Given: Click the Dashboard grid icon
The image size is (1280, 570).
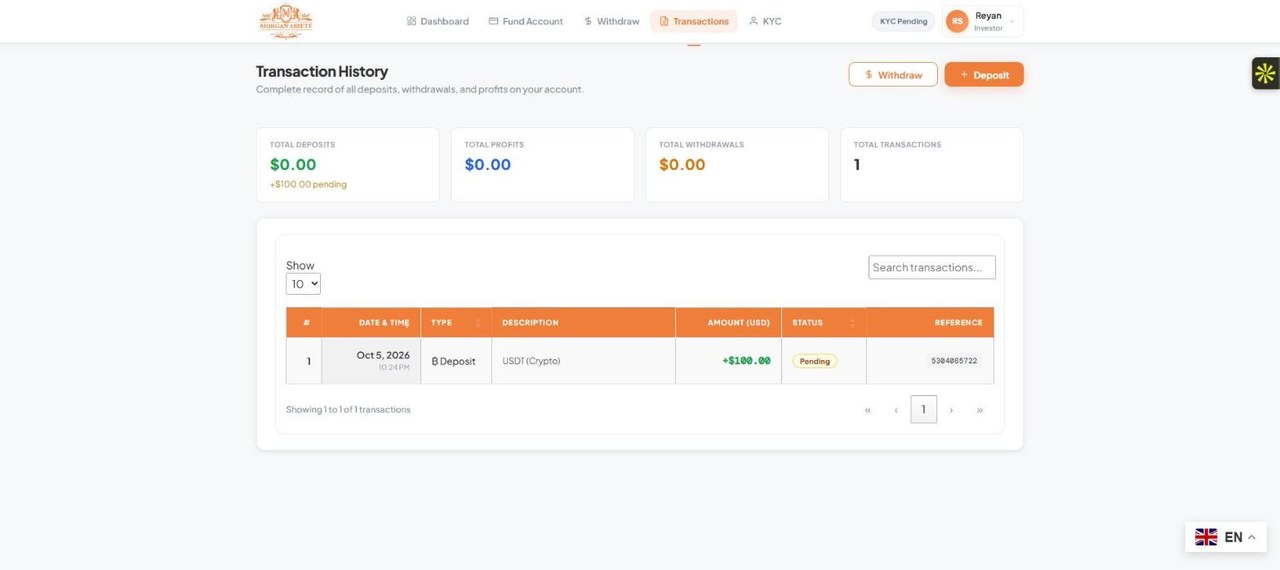Looking at the screenshot, I should point(411,21).
